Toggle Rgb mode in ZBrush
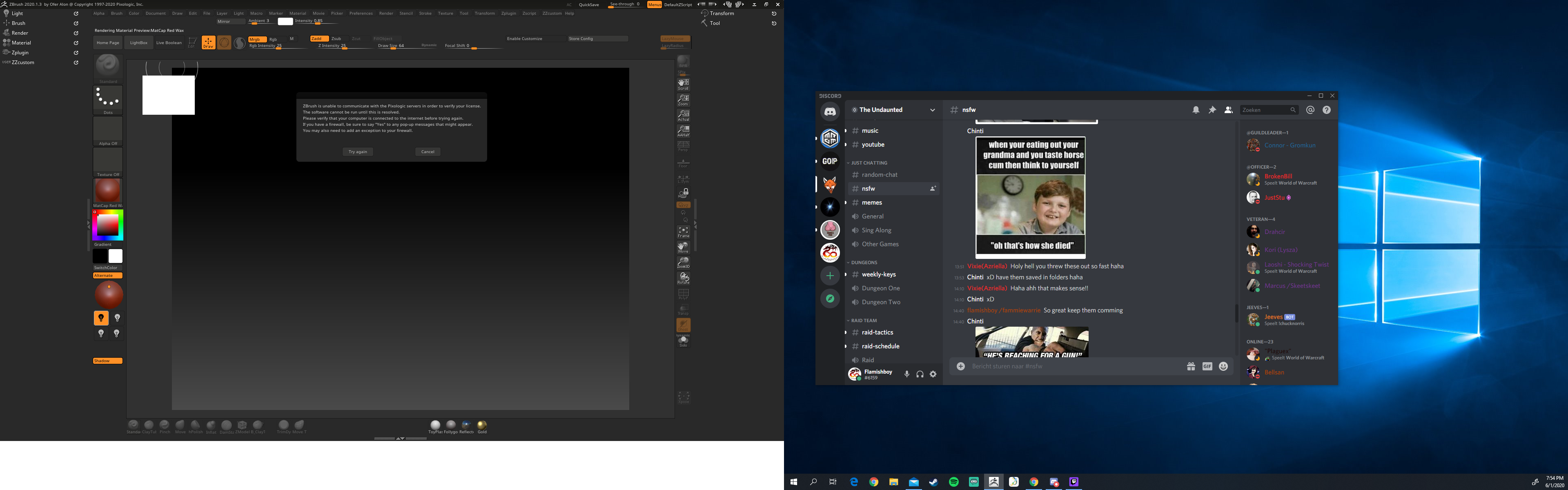This screenshot has width=1568, height=490. (273, 39)
